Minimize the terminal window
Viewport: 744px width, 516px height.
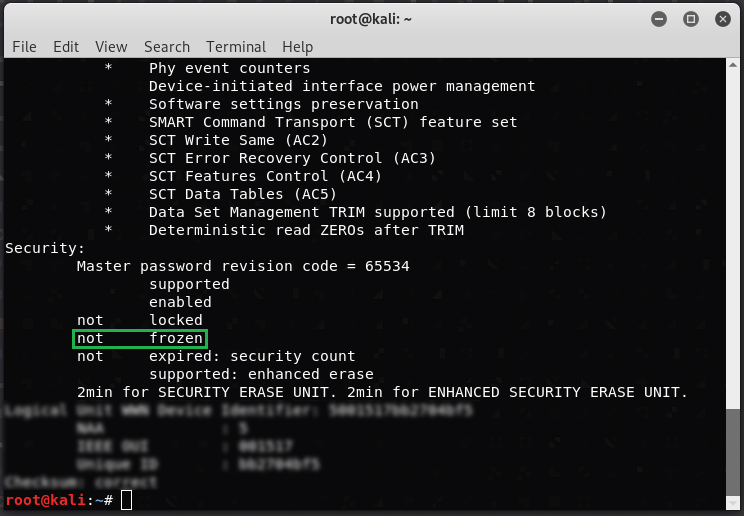pyautogui.click(x=659, y=19)
